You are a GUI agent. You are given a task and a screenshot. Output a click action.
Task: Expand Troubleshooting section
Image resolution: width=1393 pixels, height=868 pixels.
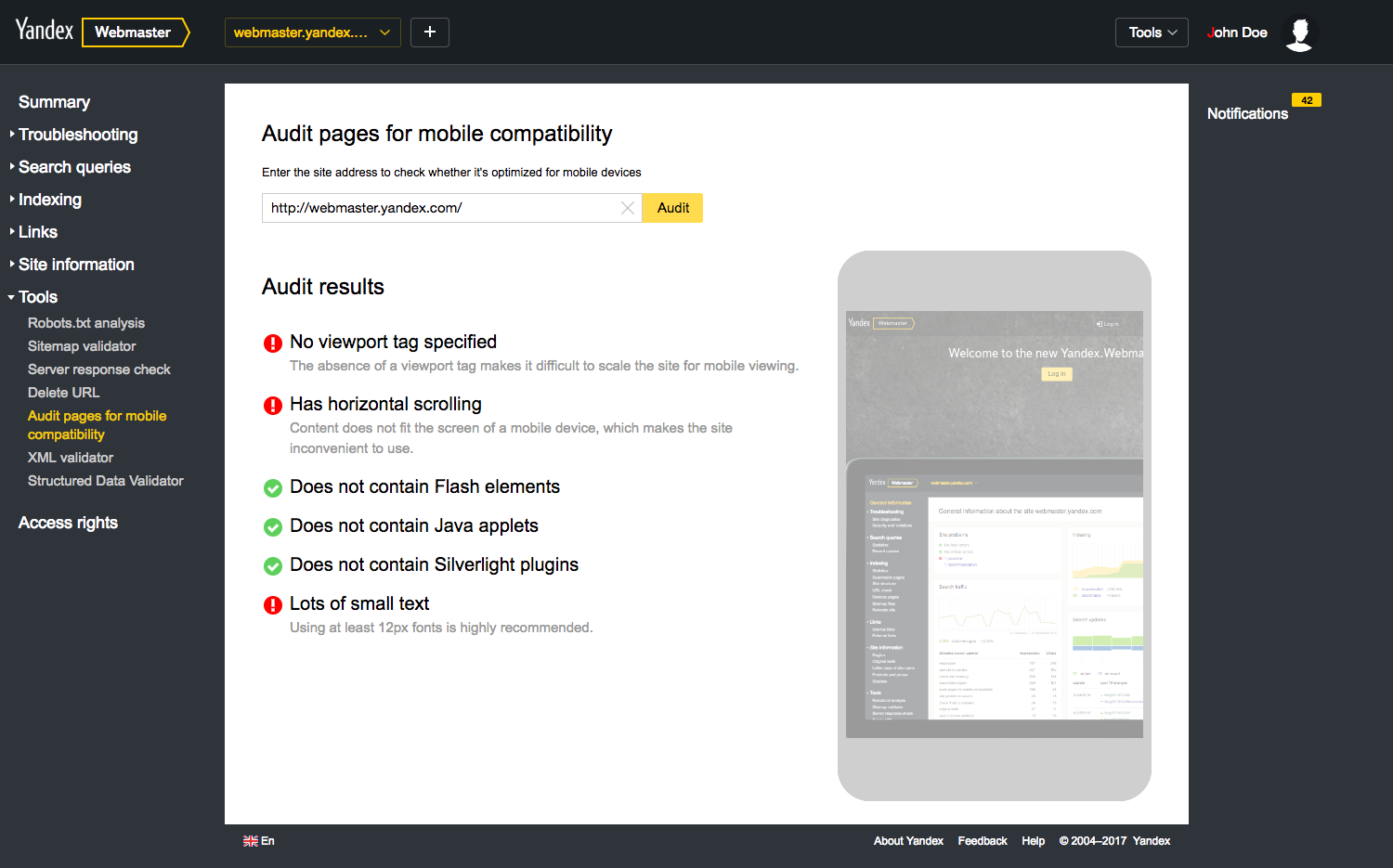tap(78, 135)
